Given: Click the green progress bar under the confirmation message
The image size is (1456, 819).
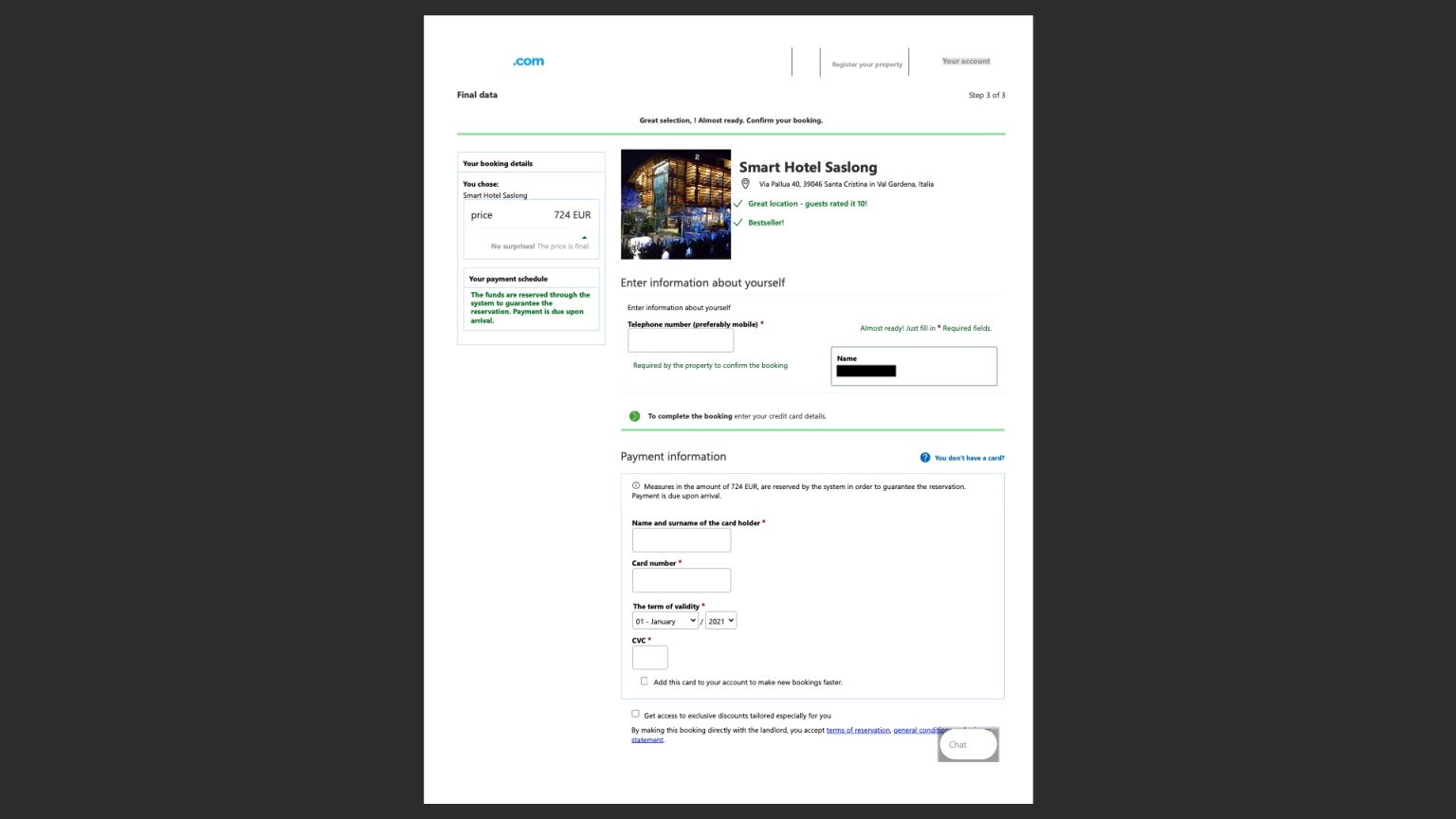Looking at the screenshot, I should [x=730, y=134].
